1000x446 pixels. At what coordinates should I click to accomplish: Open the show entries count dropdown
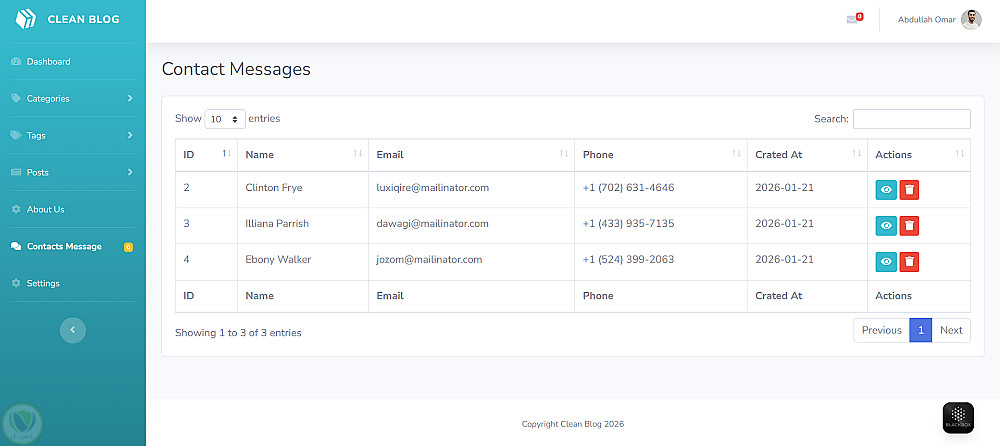pyautogui.click(x=225, y=119)
